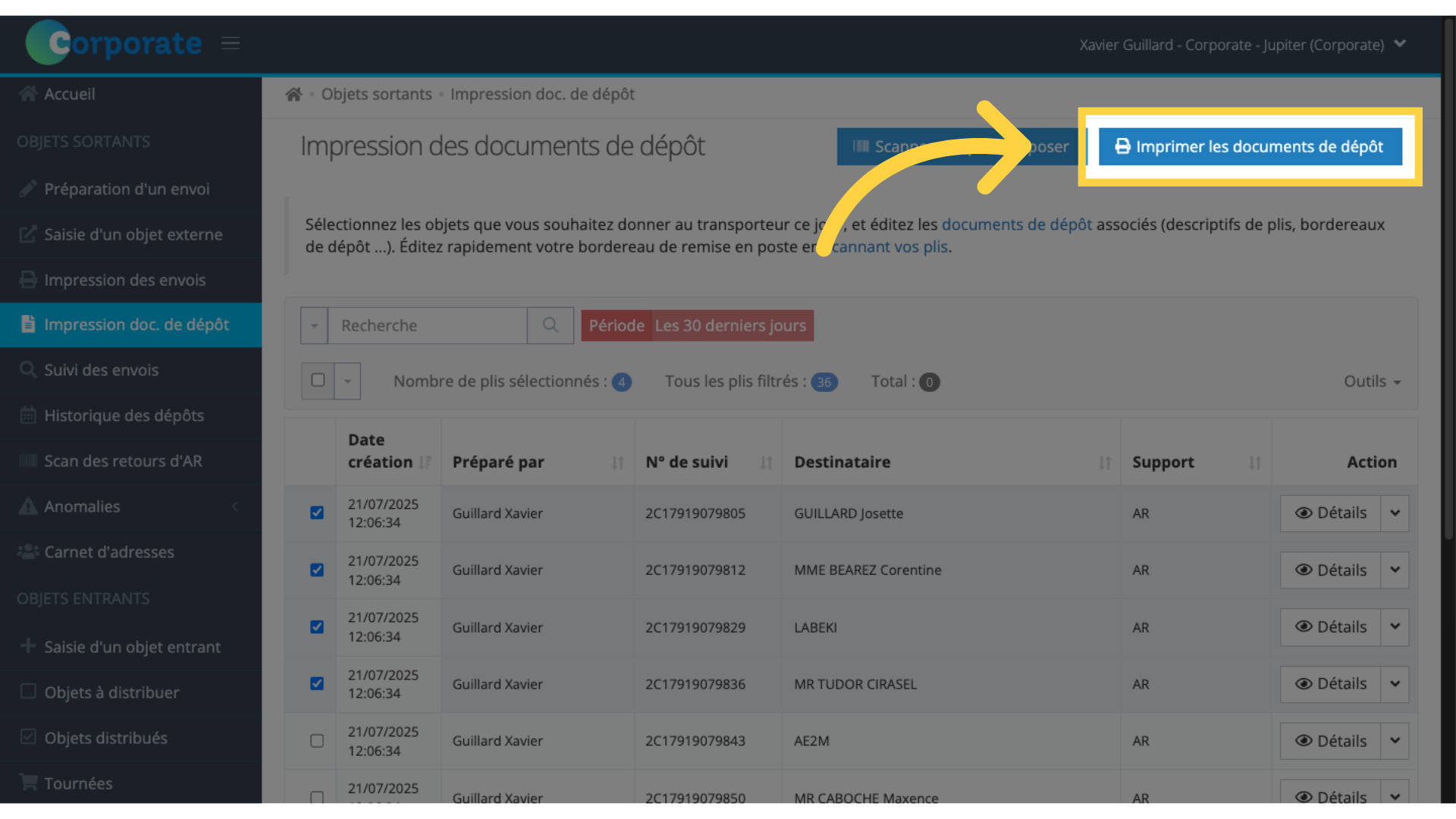Open Objets sortants breadcrumb
The height and width of the screenshot is (819, 1456).
(376, 94)
